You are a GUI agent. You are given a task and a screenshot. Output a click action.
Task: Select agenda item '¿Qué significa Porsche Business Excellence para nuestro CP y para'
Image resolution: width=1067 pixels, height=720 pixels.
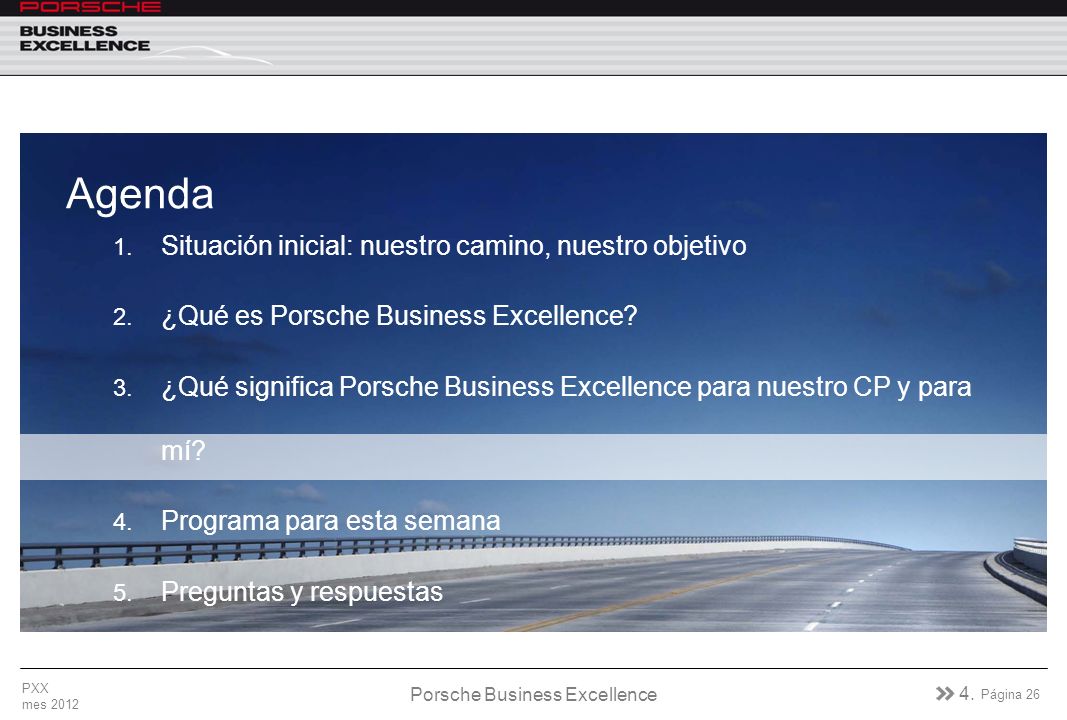[x=566, y=387]
